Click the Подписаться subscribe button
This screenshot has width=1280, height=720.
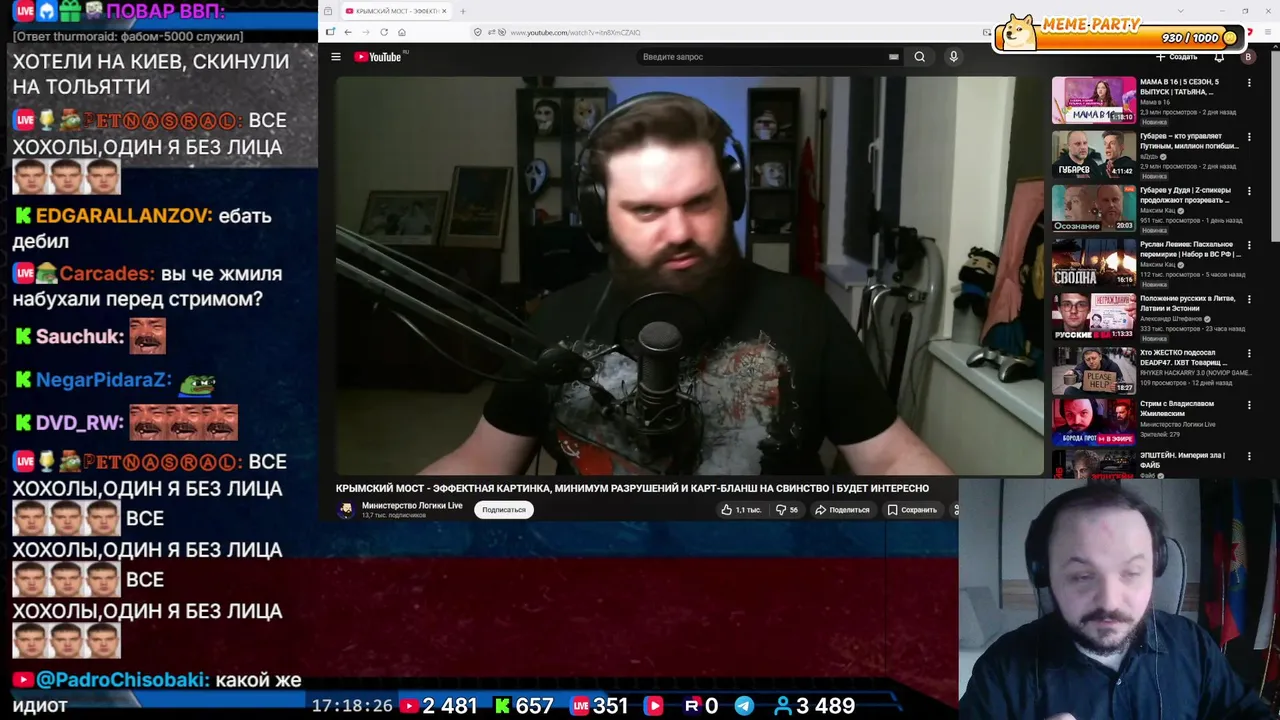pos(504,510)
